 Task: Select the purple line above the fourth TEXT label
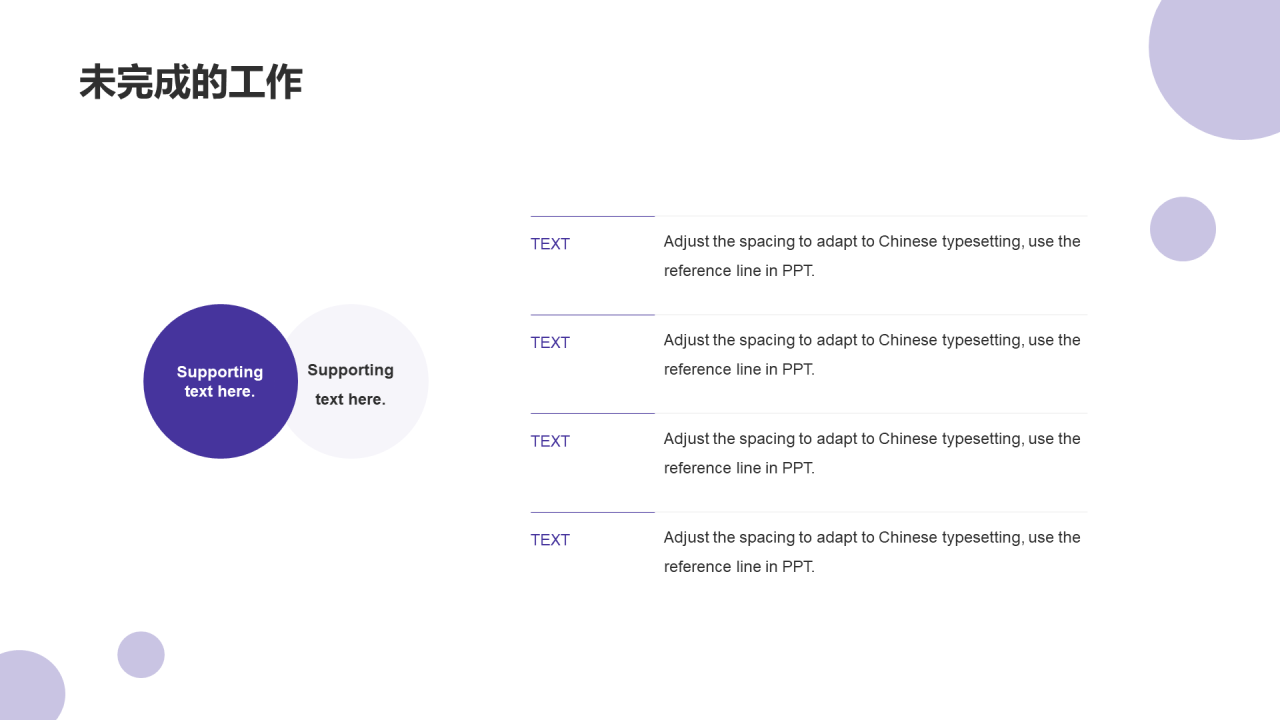pyautogui.click(x=592, y=512)
